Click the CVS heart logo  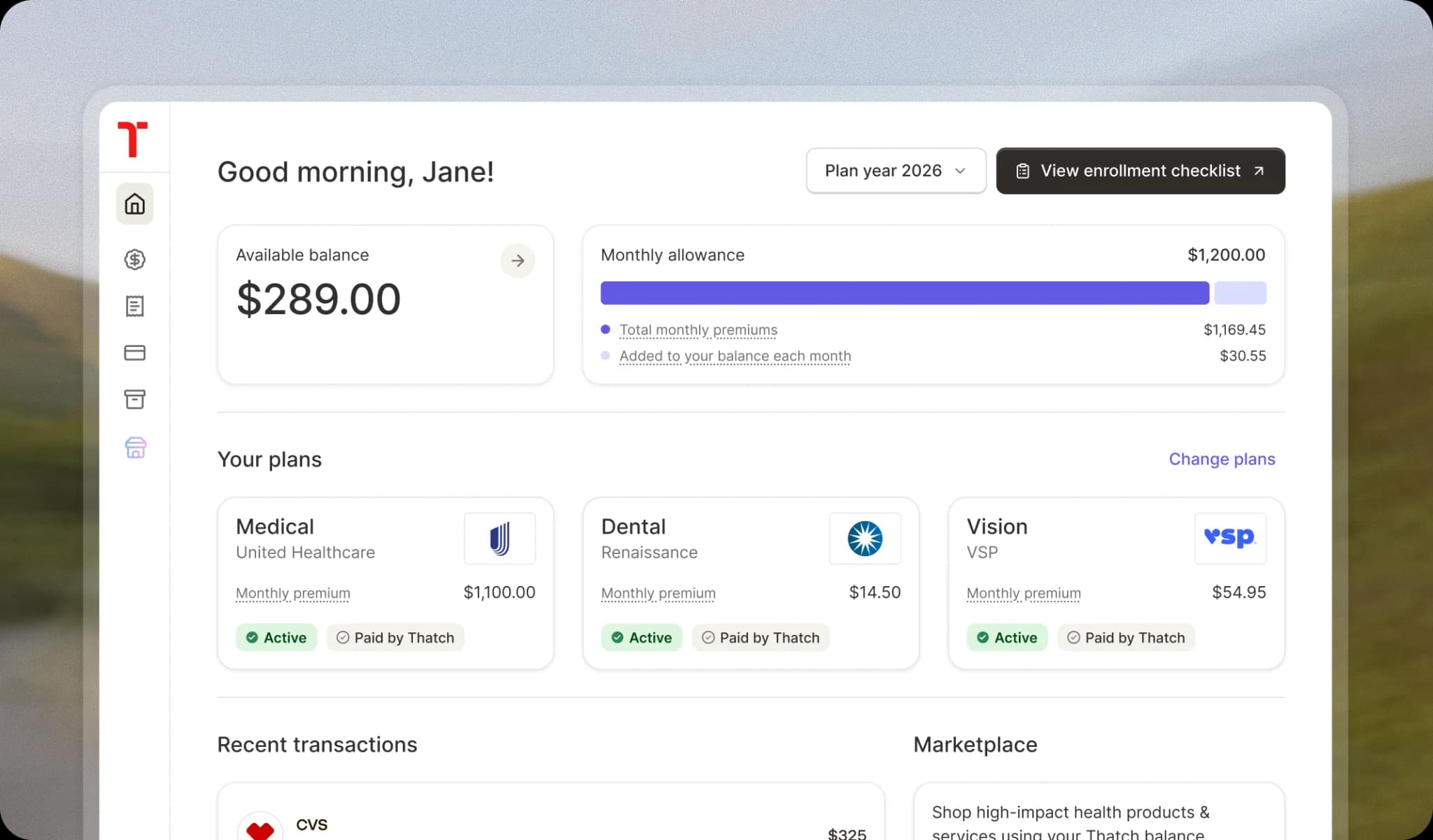click(x=260, y=827)
